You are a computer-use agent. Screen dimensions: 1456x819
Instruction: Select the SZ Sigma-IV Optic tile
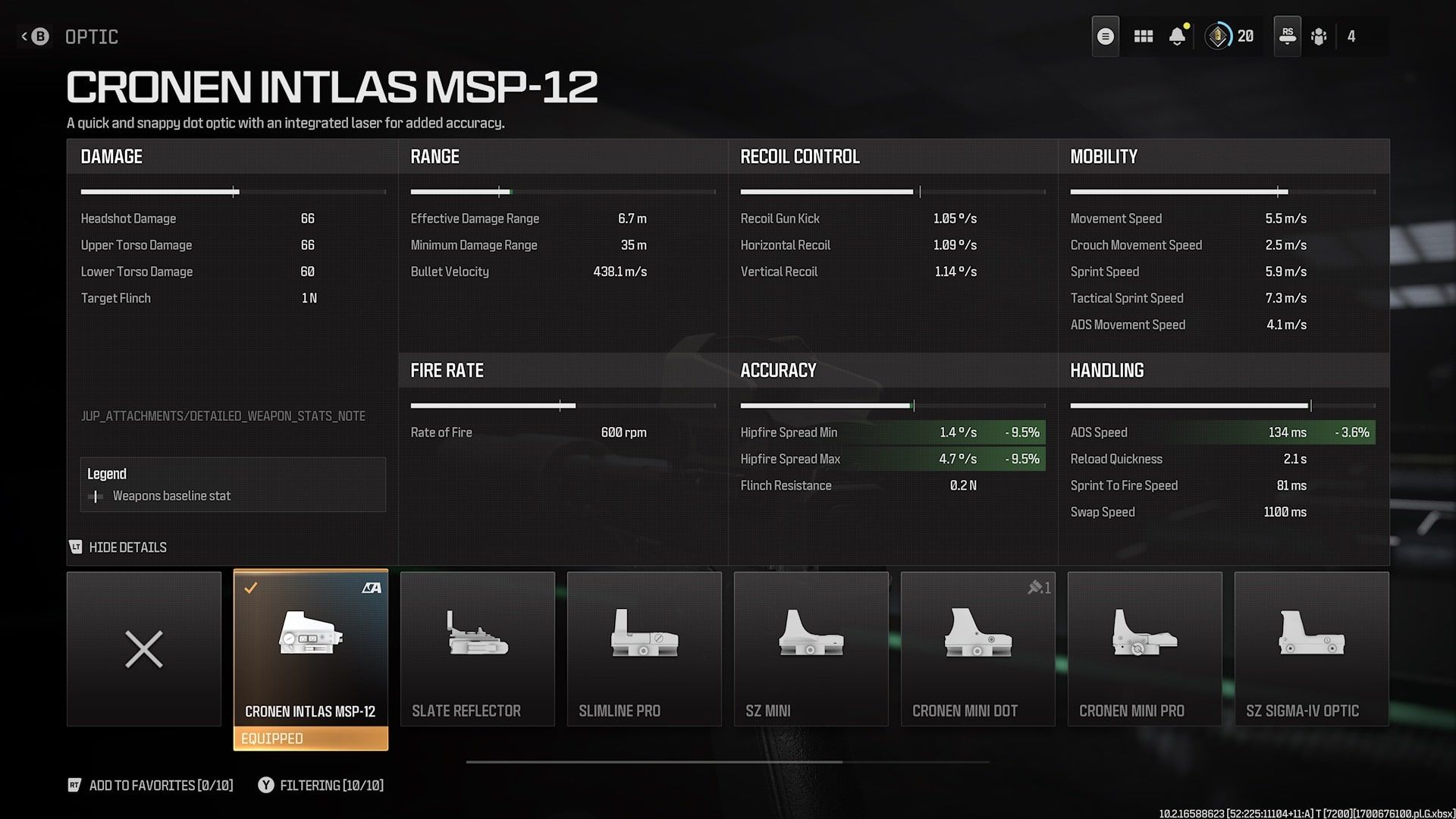(x=1312, y=649)
